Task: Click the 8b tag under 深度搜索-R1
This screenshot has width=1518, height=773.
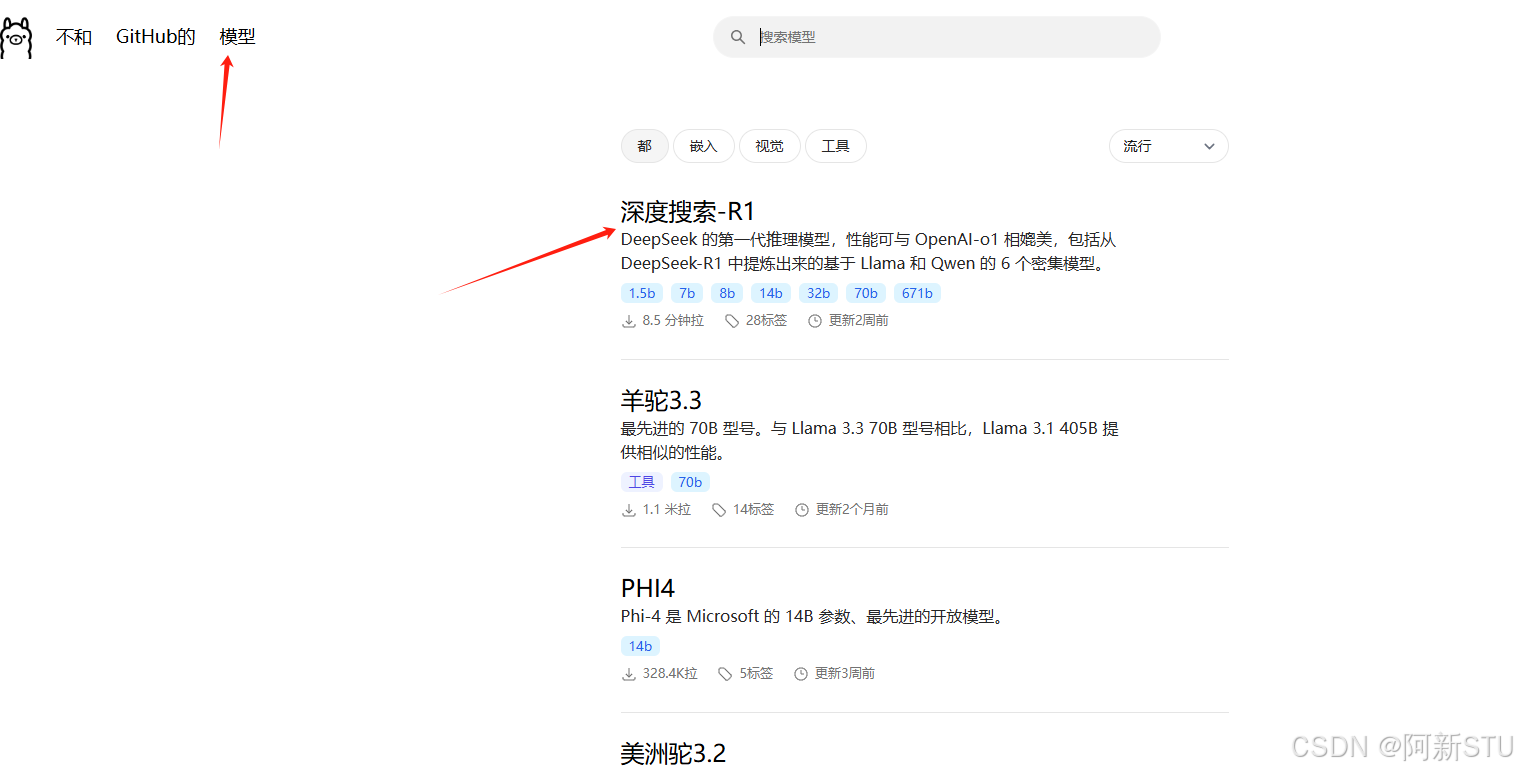Action: point(727,293)
